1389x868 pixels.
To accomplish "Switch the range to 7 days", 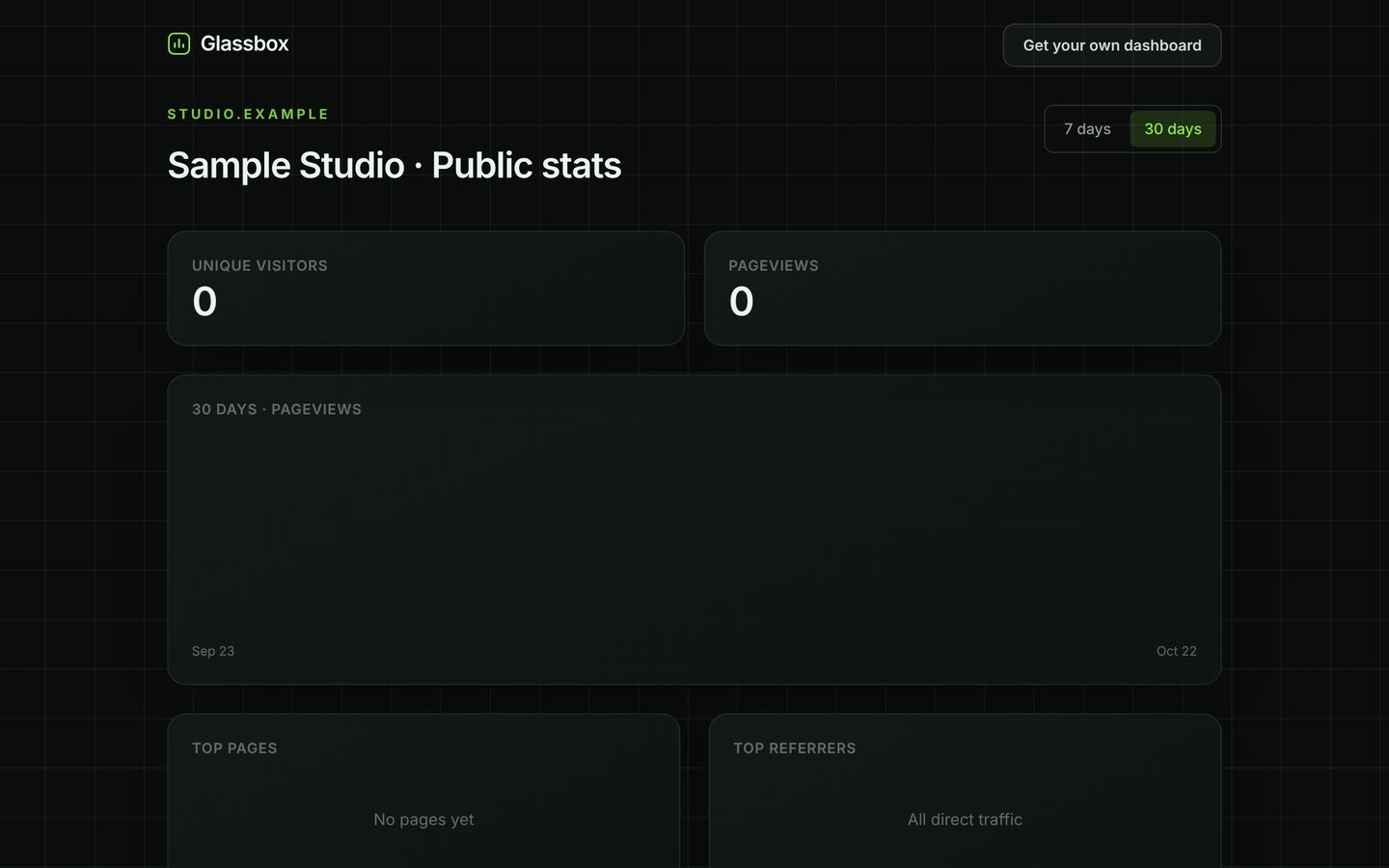I will pyautogui.click(x=1087, y=129).
